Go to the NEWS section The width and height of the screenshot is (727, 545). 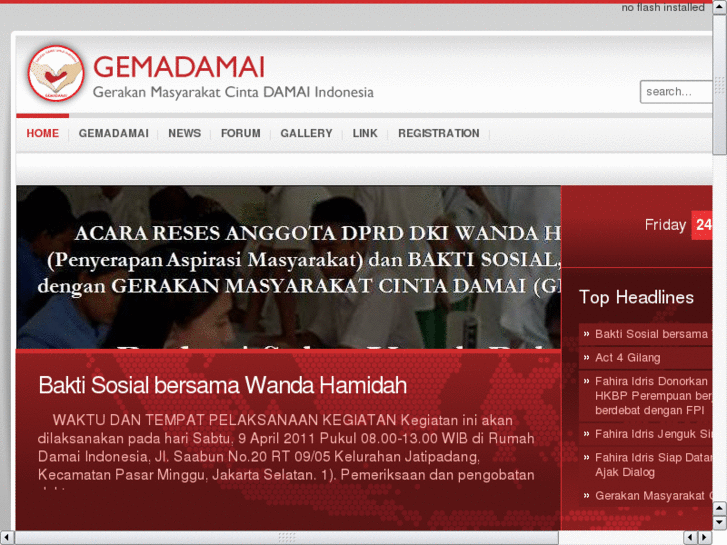[x=185, y=134]
